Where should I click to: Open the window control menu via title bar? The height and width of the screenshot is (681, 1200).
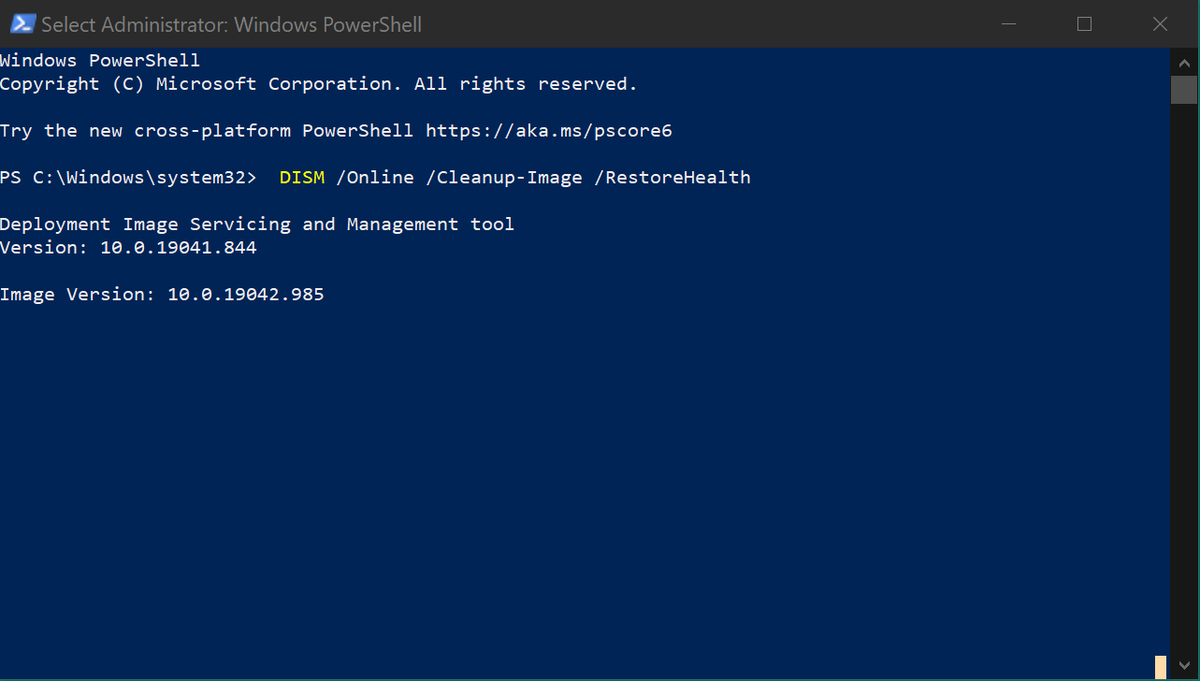(x=22, y=23)
